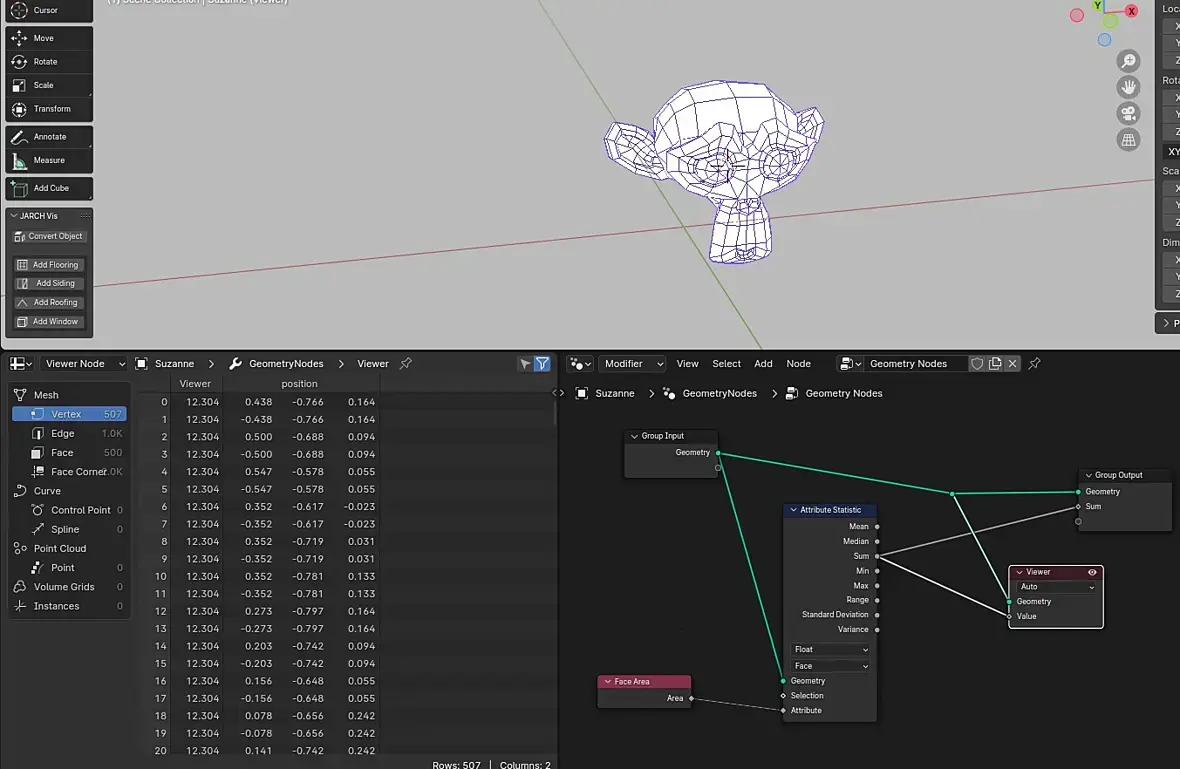Viewport: 1180px width, 769px height.
Task: Select the Control Point domain row
Action: pyautogui.click(x=69, y=510)
